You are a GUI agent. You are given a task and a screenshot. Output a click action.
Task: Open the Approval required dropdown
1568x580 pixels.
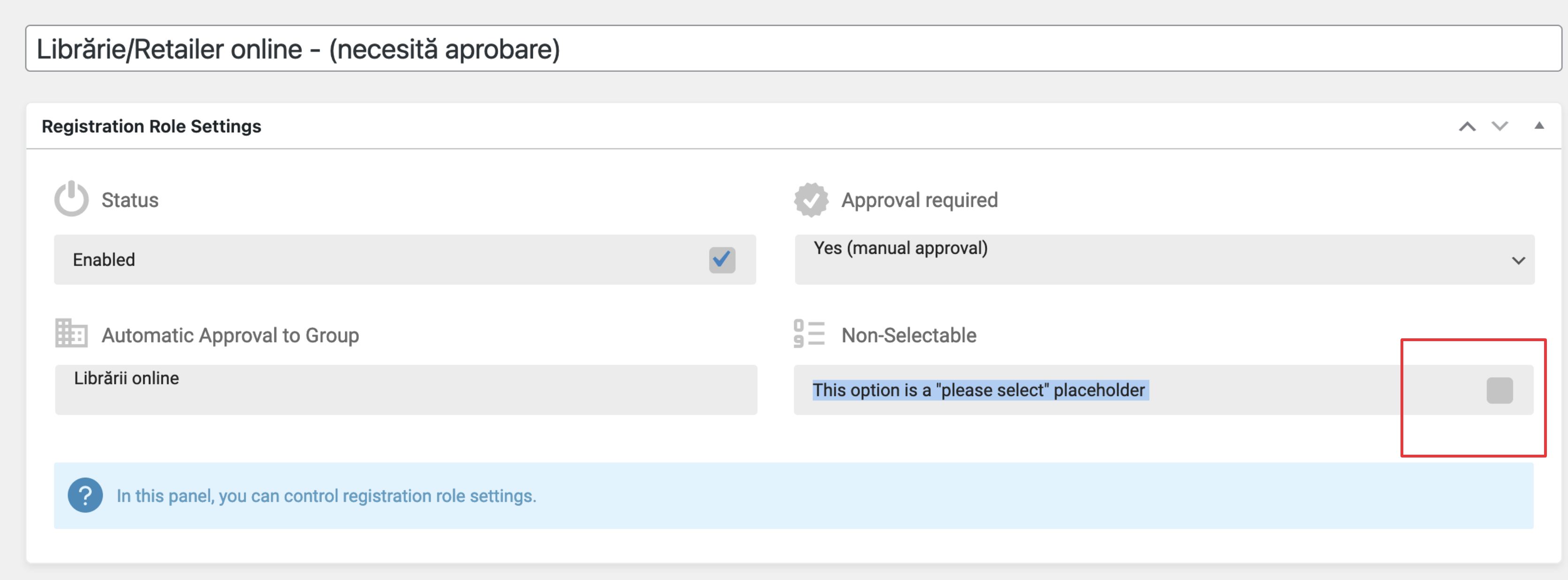coord(1164,259)
